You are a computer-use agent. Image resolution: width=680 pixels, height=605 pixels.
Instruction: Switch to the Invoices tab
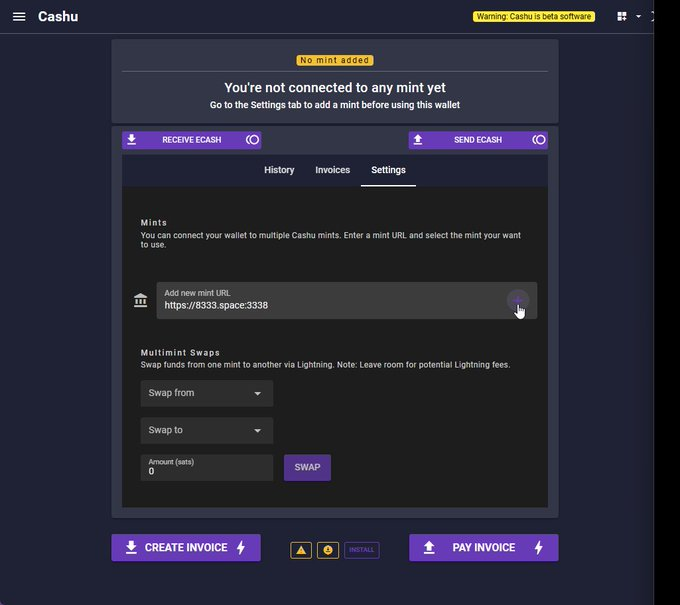[x=333, y=170]
